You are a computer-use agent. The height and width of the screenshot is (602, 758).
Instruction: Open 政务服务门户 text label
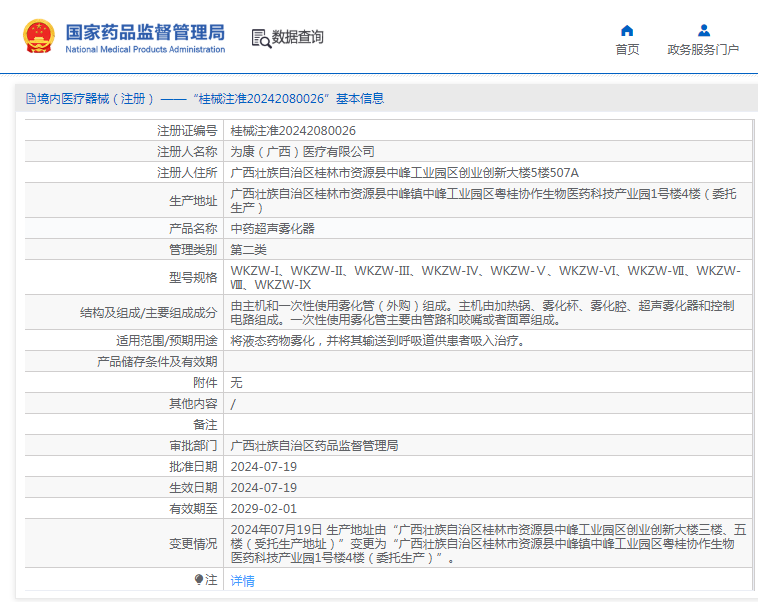pyautogui.click(x=703, y=50)
